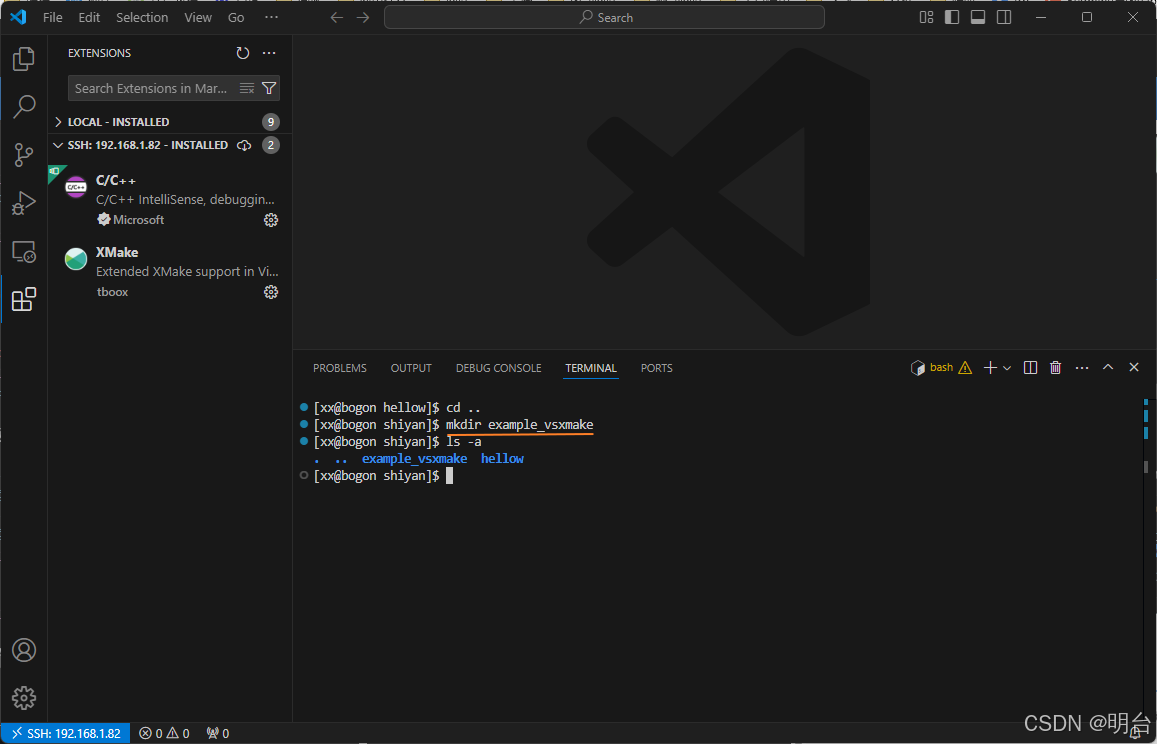The height and width of the screenshot is (744, 1157).
Task: Open the Manage gear in activity bar
Action: click(x=24, y=698)
